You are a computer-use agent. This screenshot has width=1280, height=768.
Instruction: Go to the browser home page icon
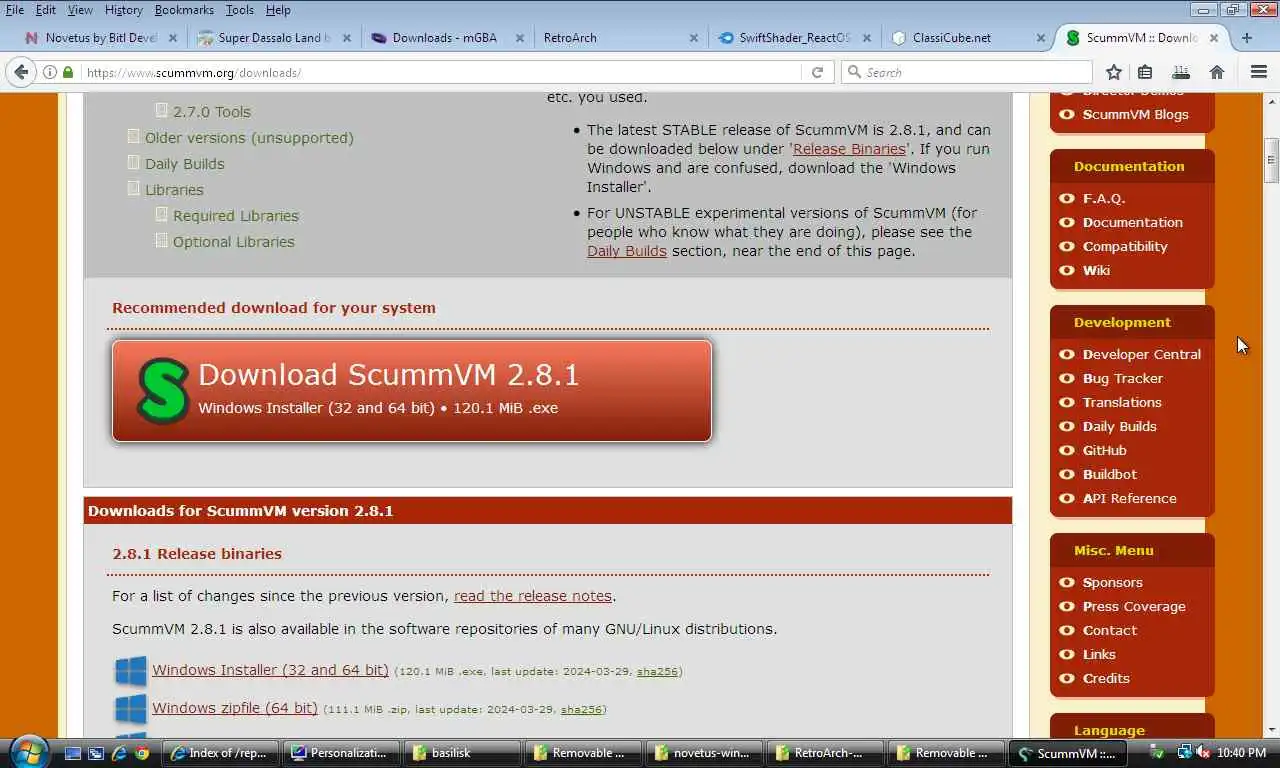coord(1217,72)
